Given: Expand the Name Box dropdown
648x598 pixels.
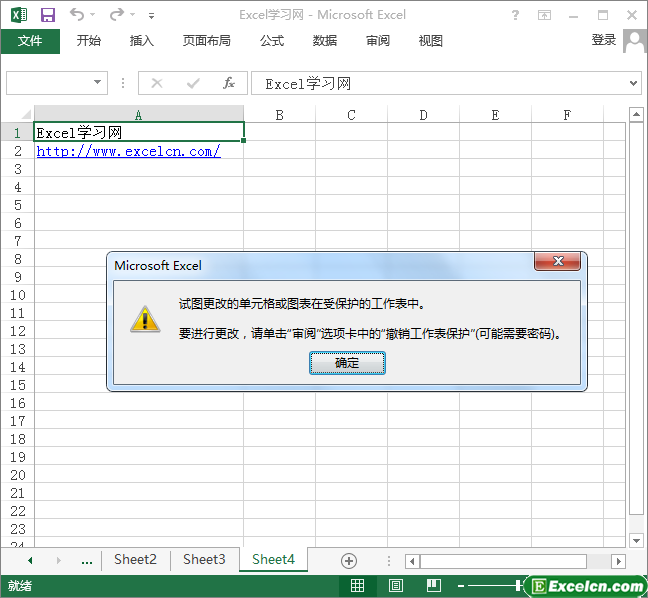Looking at the screenshot, I should point(98,83).
